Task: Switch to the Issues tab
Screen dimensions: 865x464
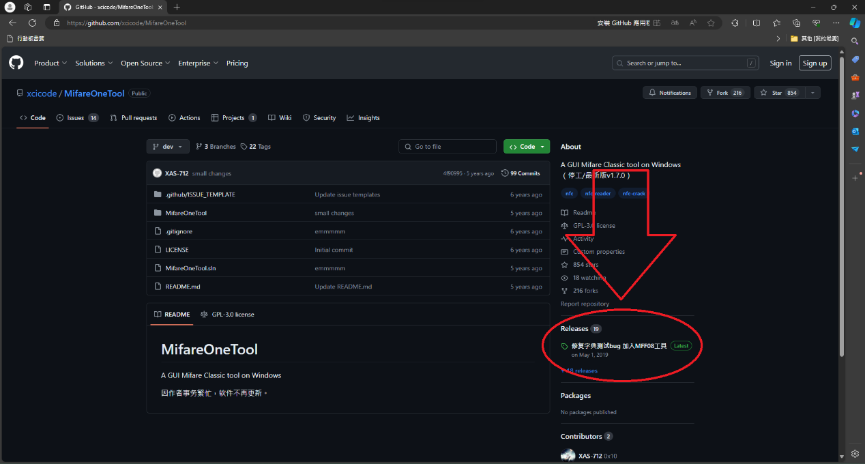Action: click(77, 118)
